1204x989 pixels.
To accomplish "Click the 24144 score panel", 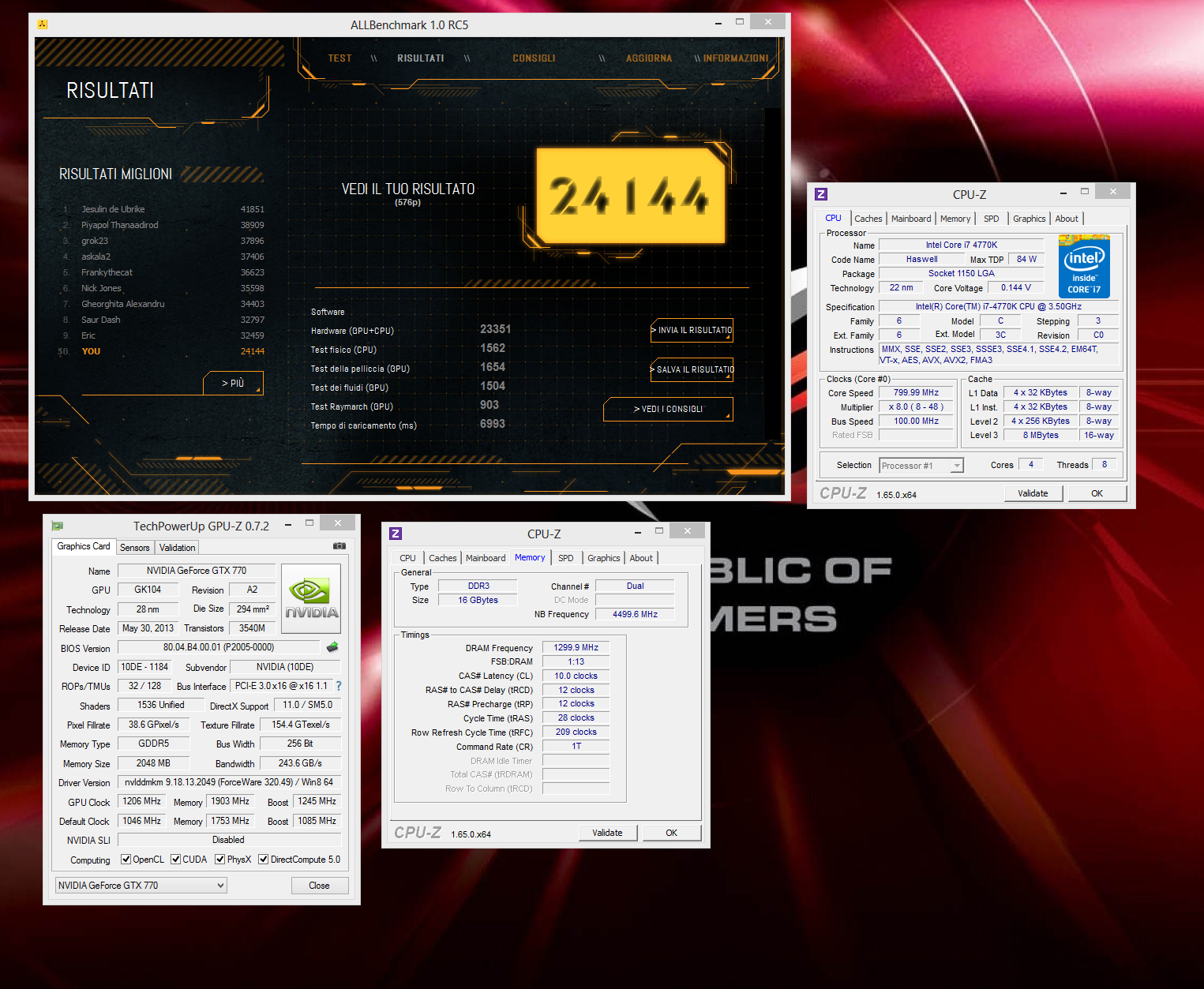I will tap(631, 196).
